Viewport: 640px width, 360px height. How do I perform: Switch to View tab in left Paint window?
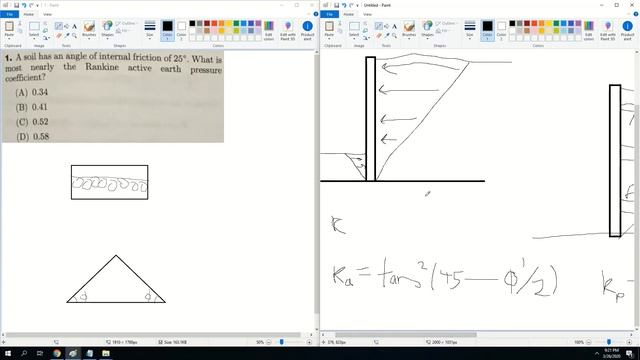pyautogui.click(x=47, y=14)
